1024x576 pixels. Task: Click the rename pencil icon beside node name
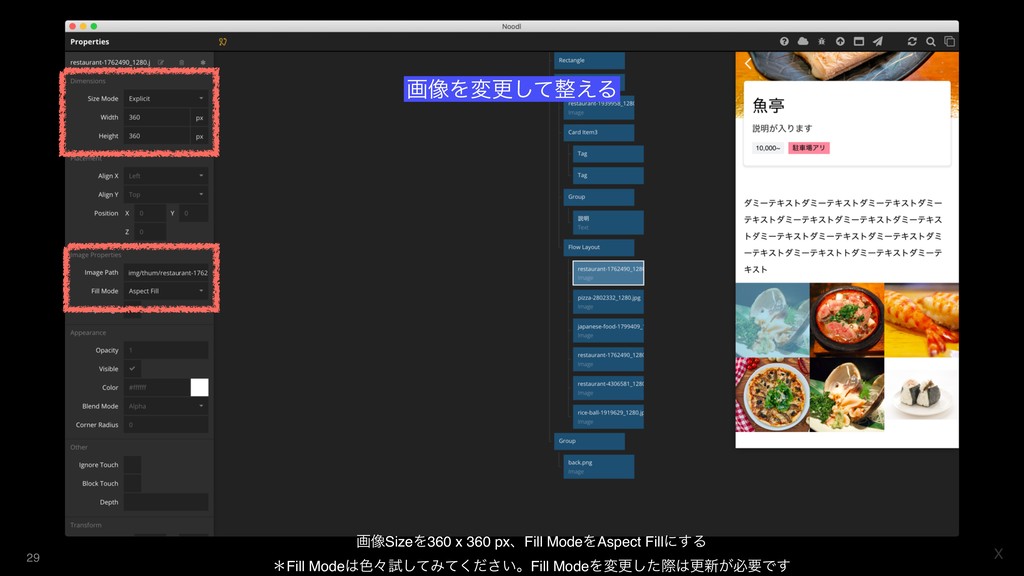pos(161,63)
